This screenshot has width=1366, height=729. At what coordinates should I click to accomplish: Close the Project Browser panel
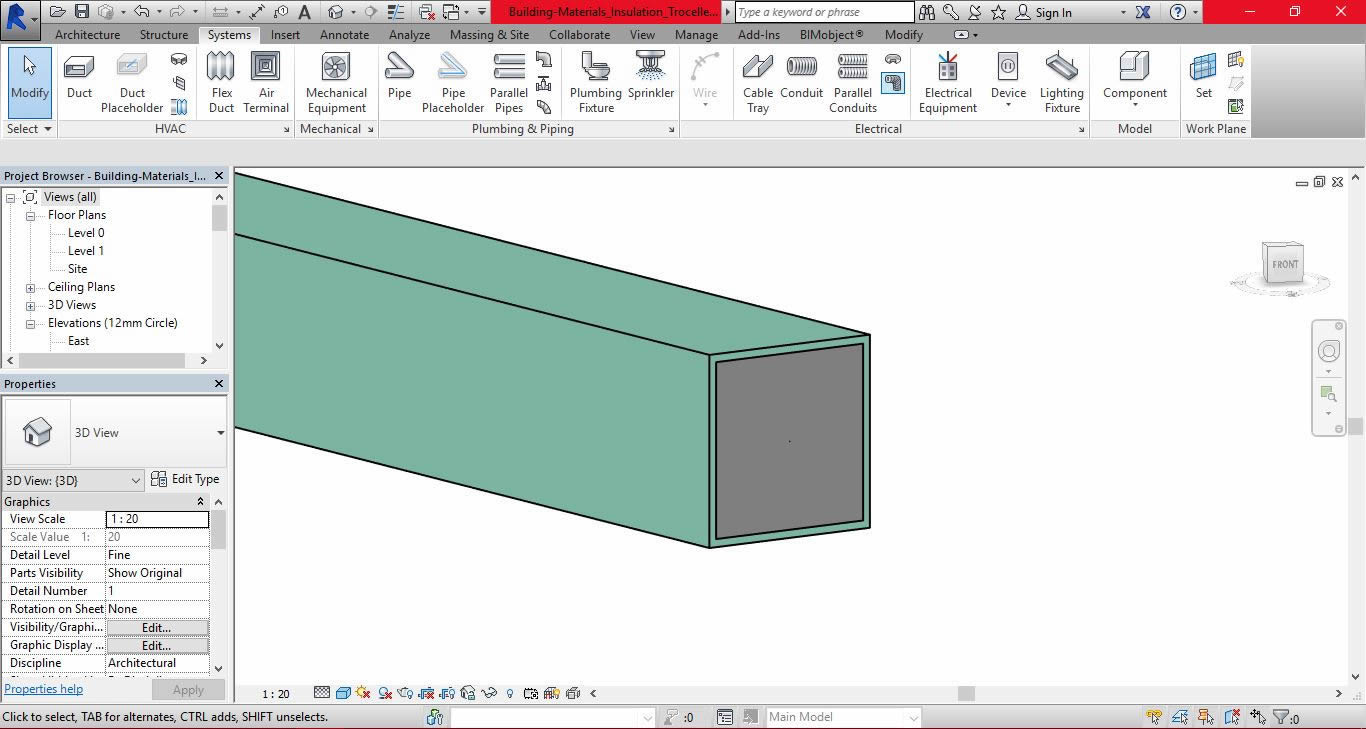pos(219,176)
